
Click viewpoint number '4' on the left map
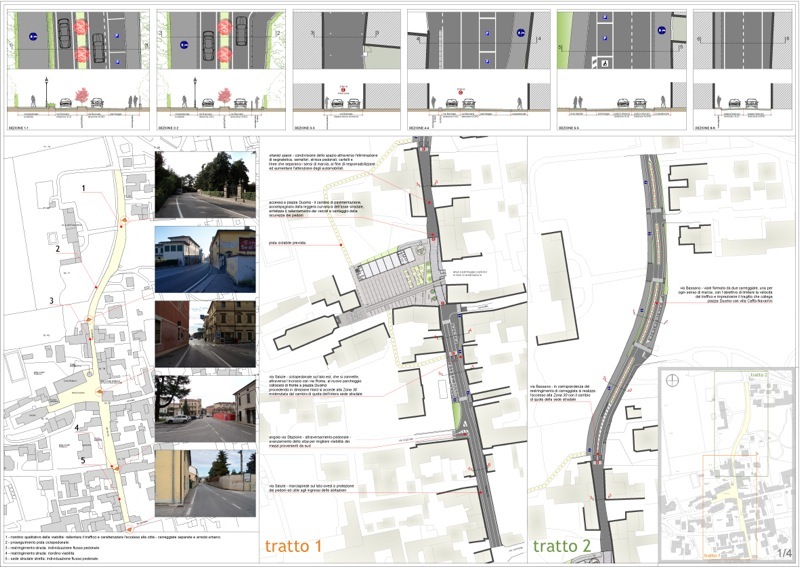[x=77, y=428]
